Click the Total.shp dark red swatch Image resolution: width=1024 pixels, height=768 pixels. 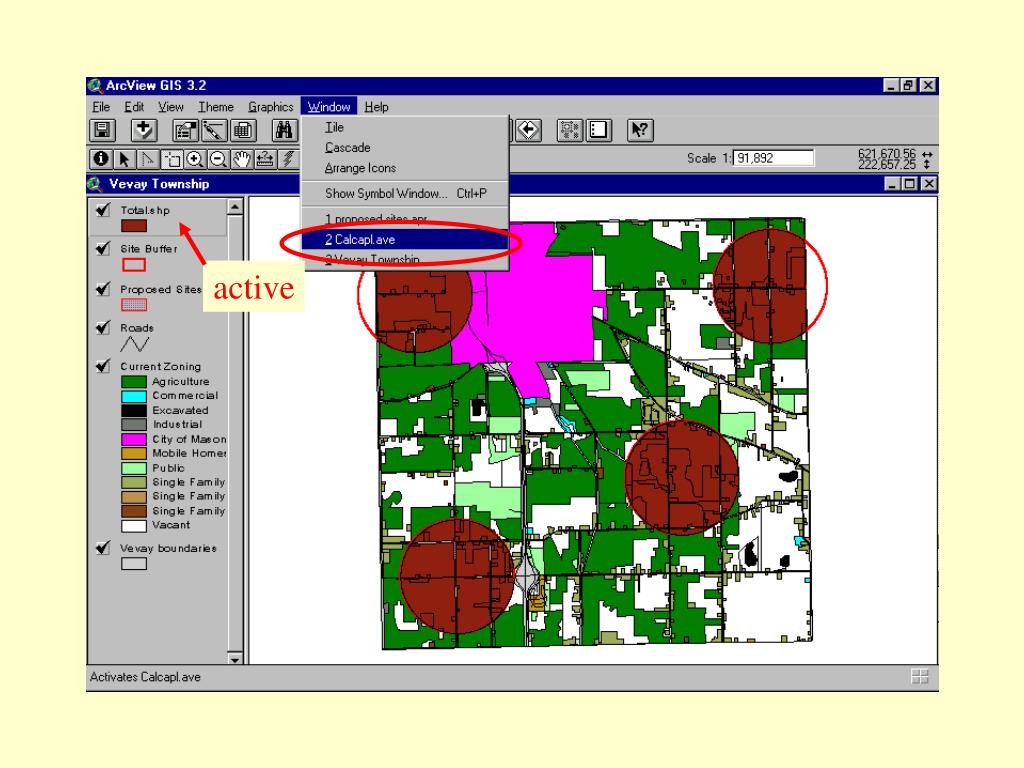(134, 226)
